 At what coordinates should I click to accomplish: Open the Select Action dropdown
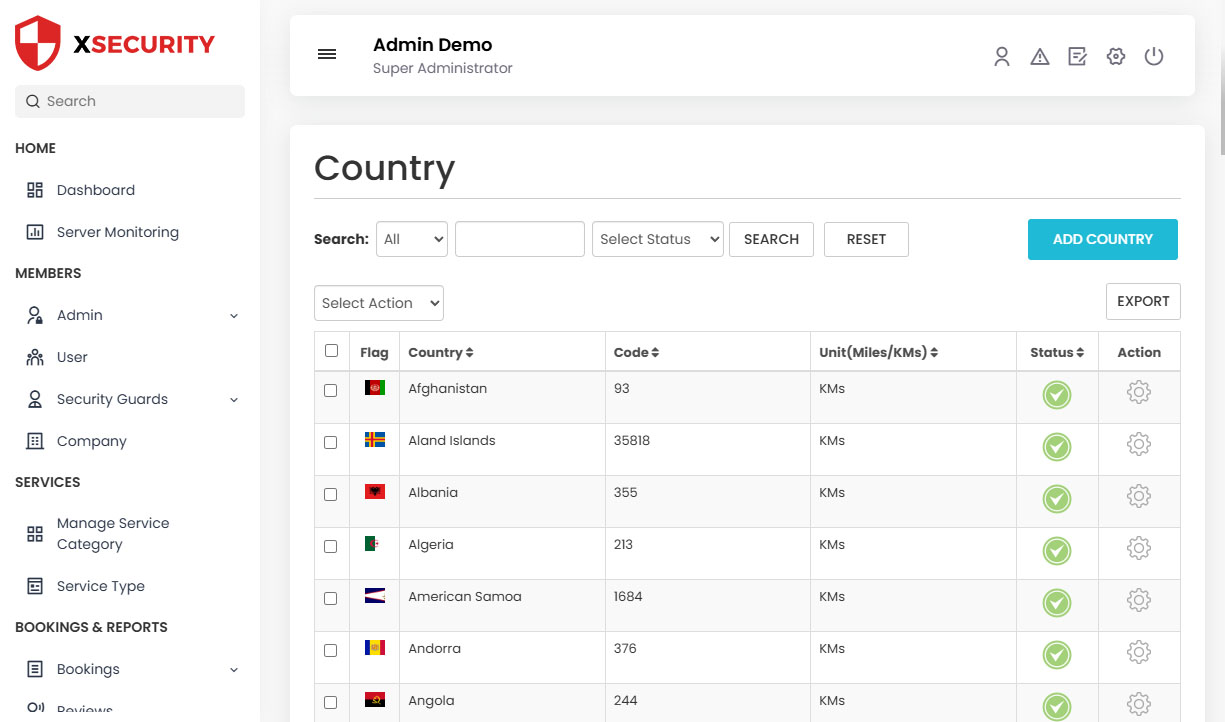[x=379, y=303]
